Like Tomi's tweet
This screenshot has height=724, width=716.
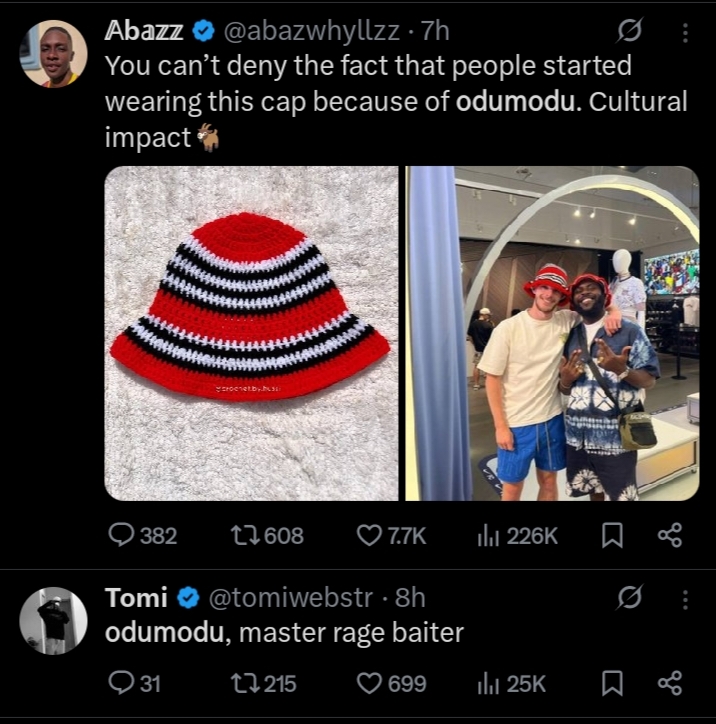[369, 683]
